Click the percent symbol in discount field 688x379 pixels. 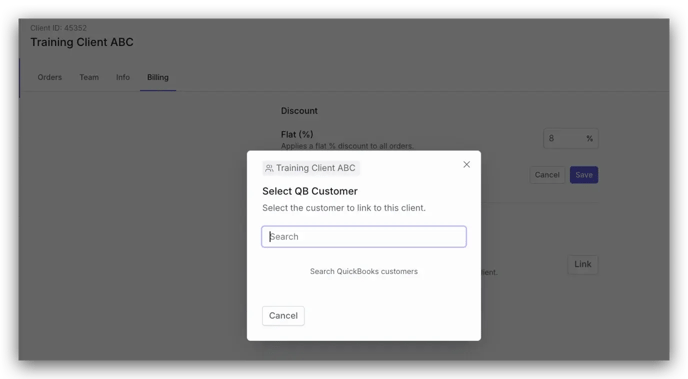pyautogui.click(x=590, y=139)
